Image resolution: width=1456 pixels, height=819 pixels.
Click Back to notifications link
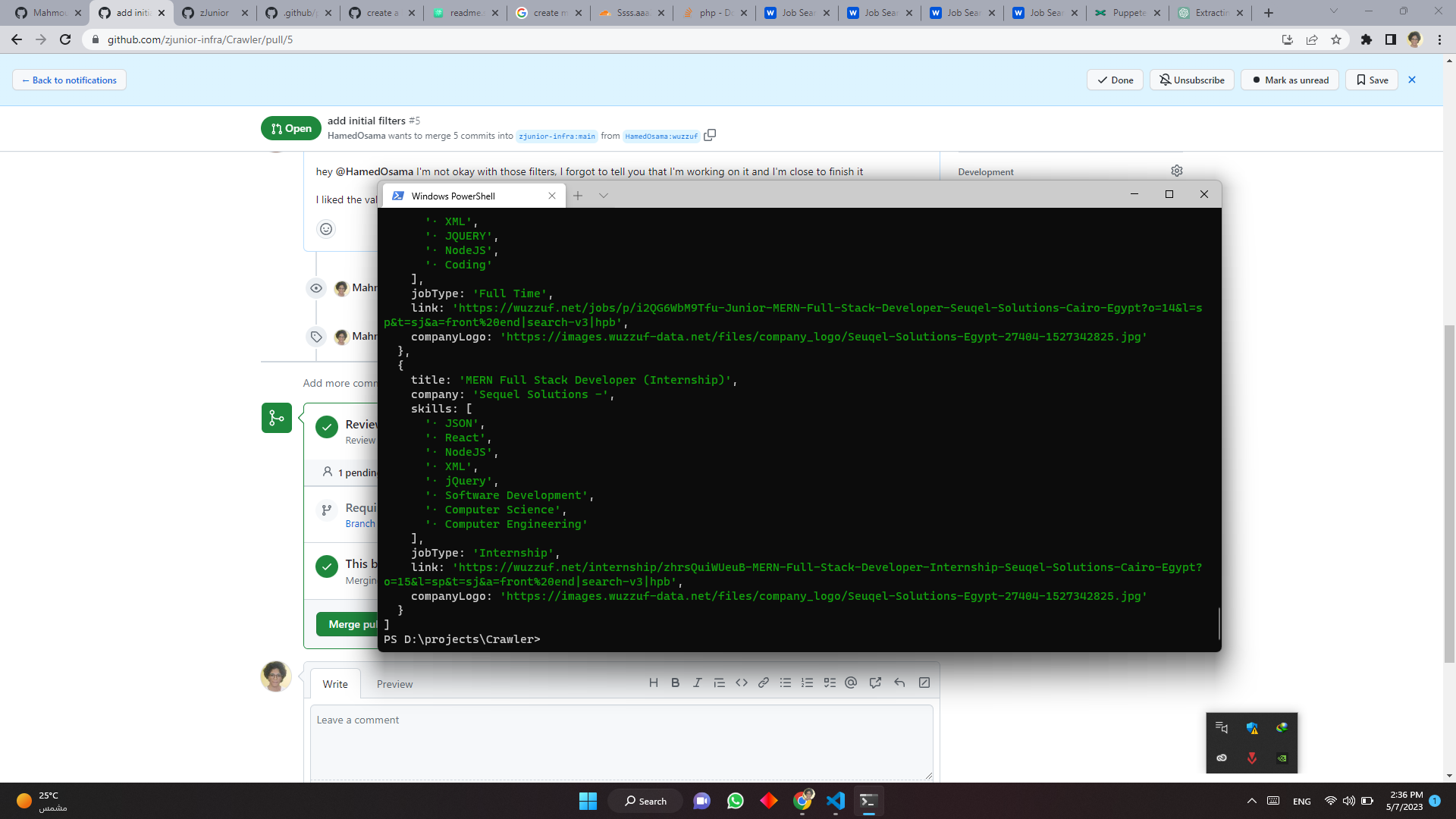69,80
